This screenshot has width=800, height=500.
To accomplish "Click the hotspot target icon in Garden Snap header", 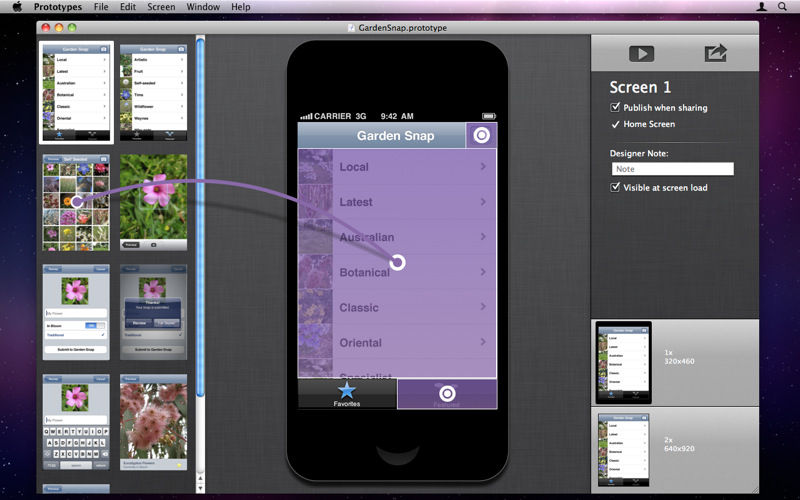I will tap(481, 135).
